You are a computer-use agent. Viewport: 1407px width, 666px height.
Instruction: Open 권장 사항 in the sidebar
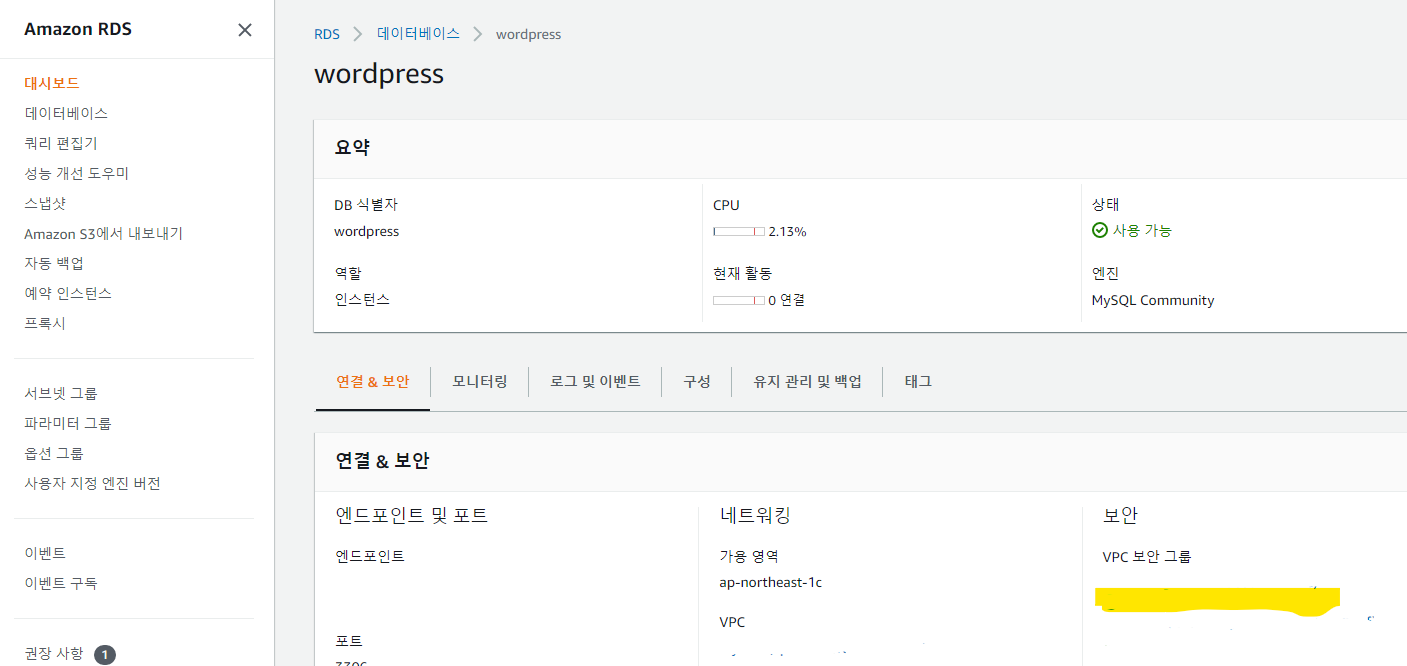click(54, 653)
